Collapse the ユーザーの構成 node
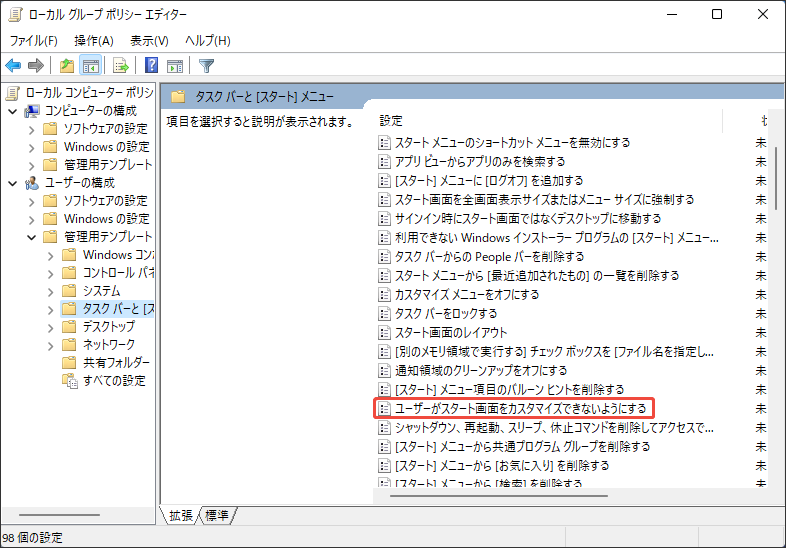This screenshot has height=548, width=786. pos(13,184)
